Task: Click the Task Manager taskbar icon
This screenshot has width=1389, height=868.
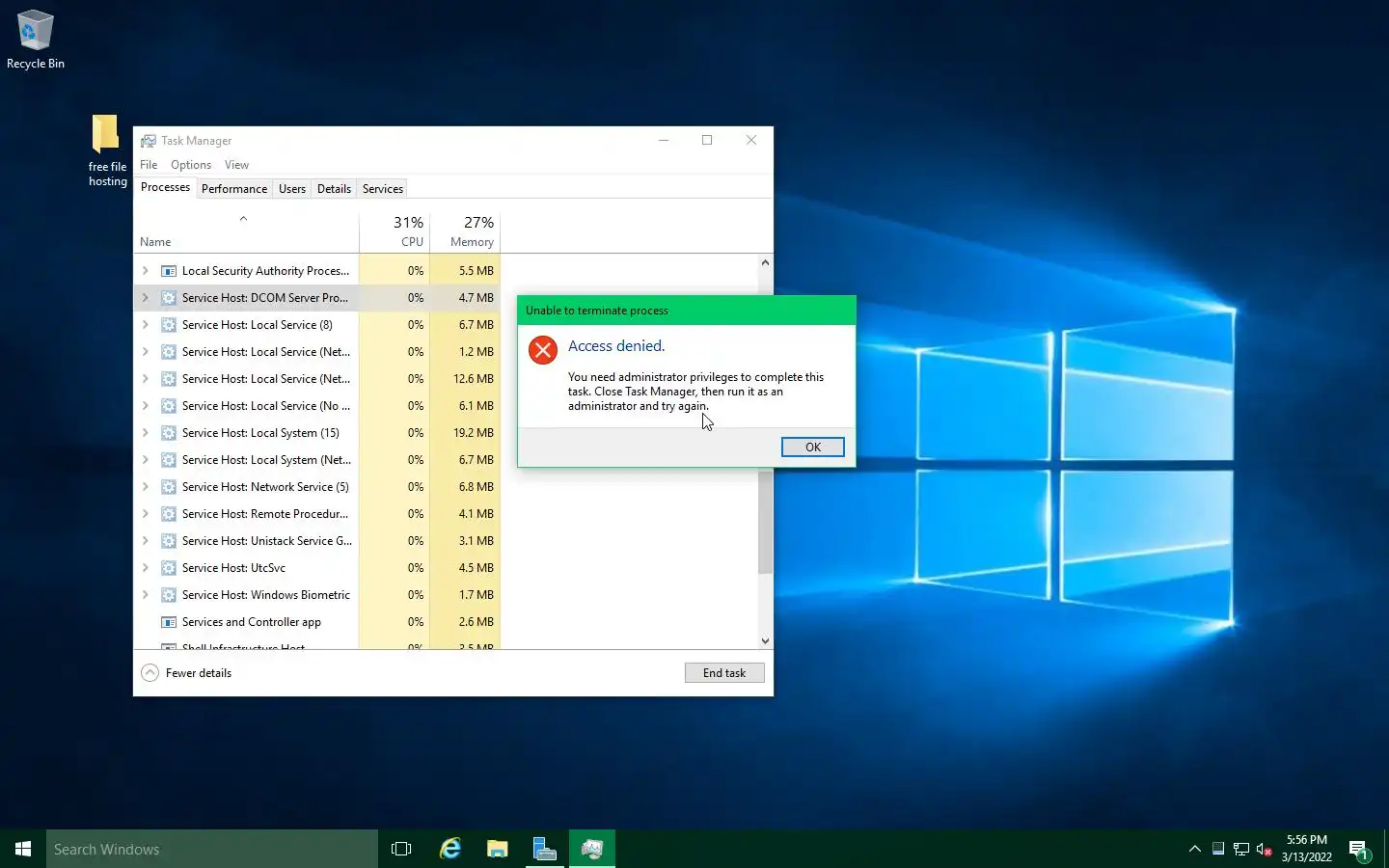Action: point(592,849)
